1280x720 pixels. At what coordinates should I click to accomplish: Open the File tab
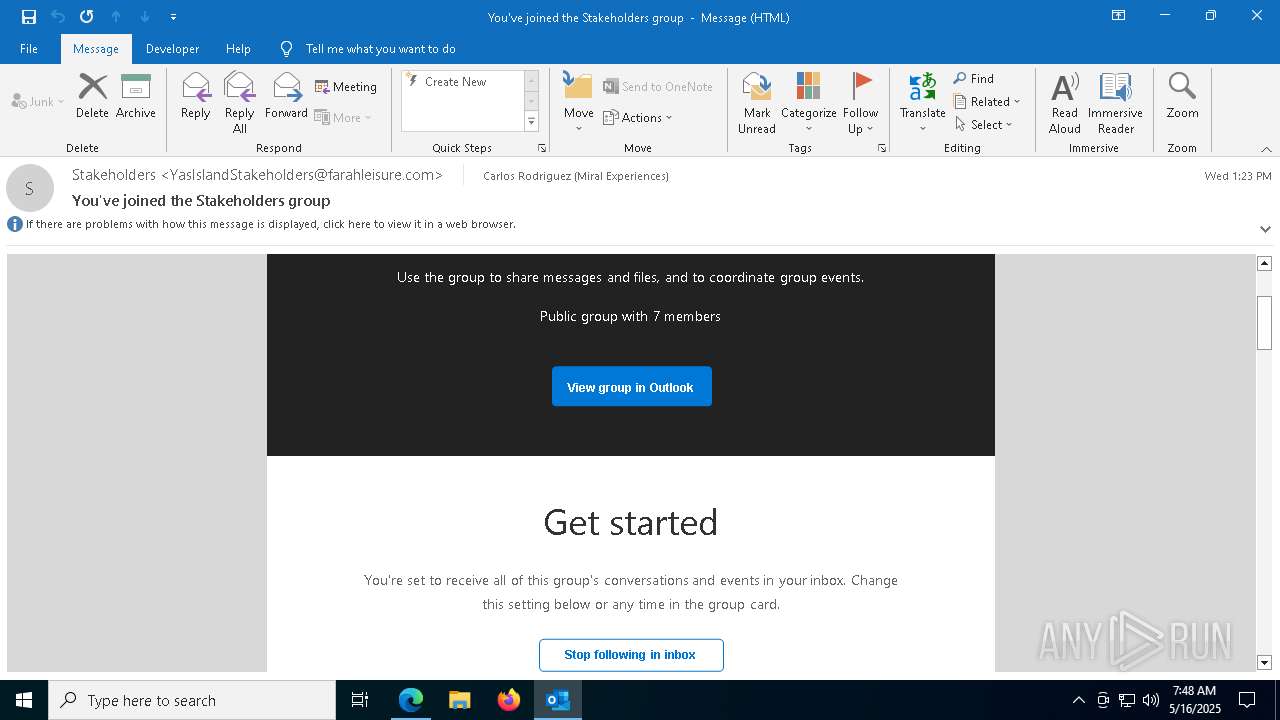(x=29, y=48)
